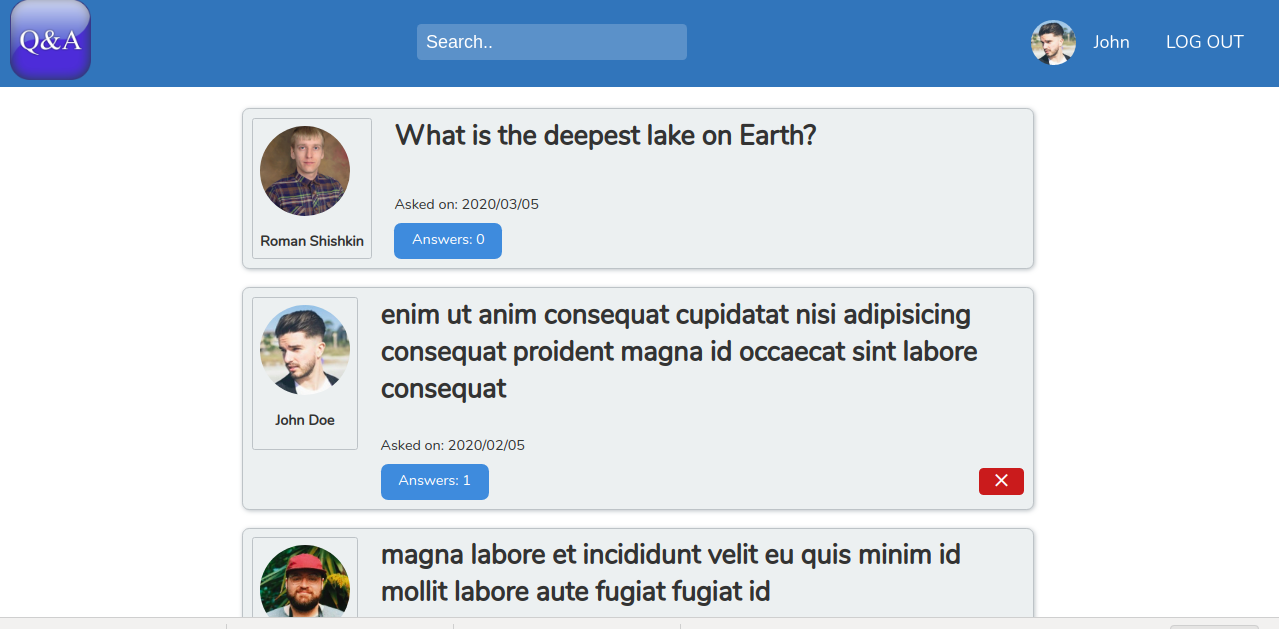
Task: Open the Answers: 1 button
Action: point(435,481)
